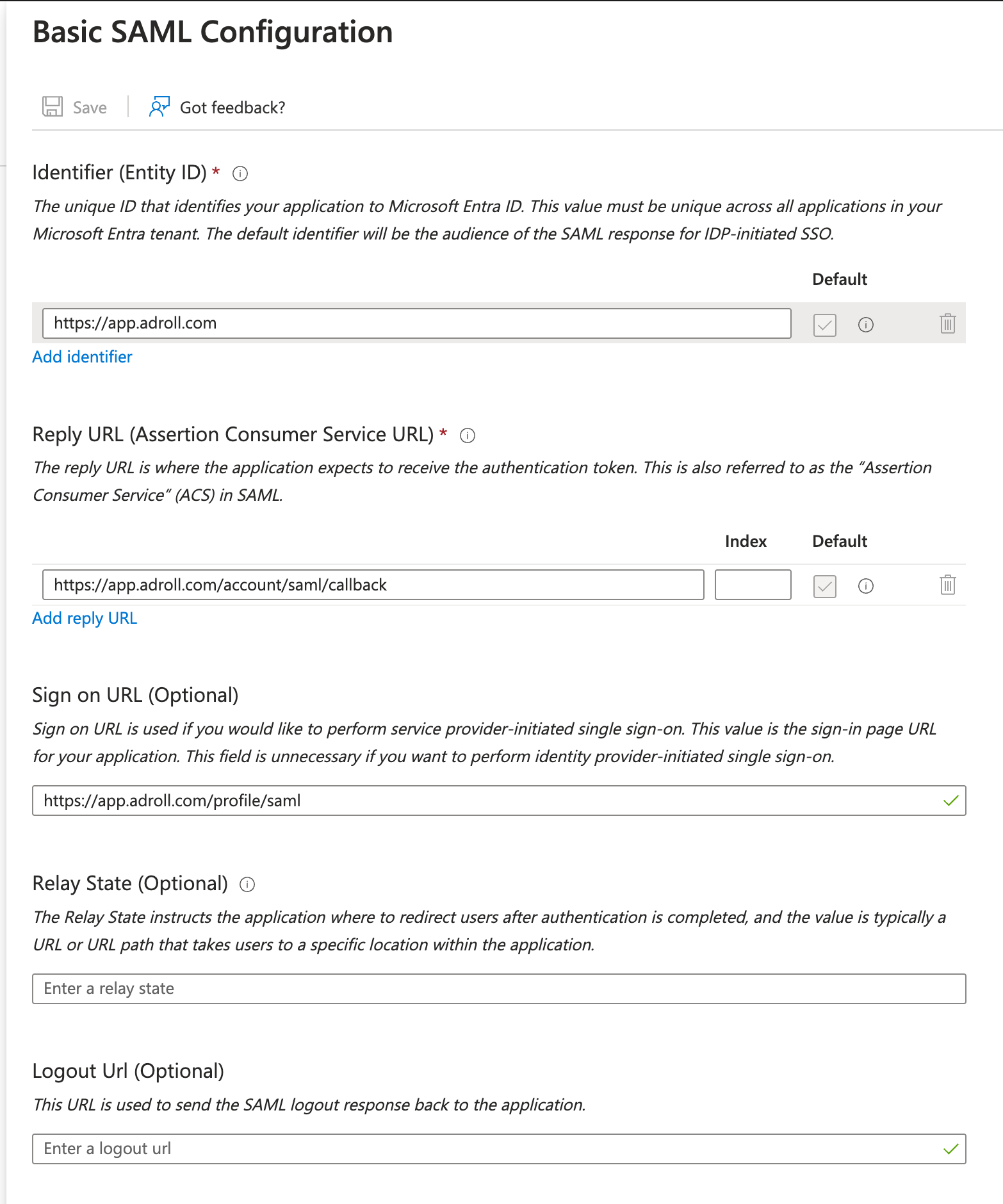
Task: Click info icon next to identifier Default checkbox
Action: click(x=865, y=325)
